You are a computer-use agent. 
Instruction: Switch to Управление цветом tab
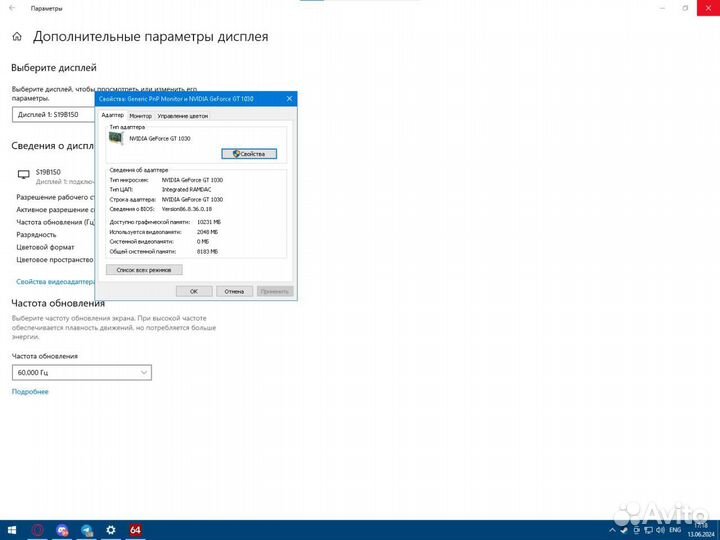click(x=183, y=116)
